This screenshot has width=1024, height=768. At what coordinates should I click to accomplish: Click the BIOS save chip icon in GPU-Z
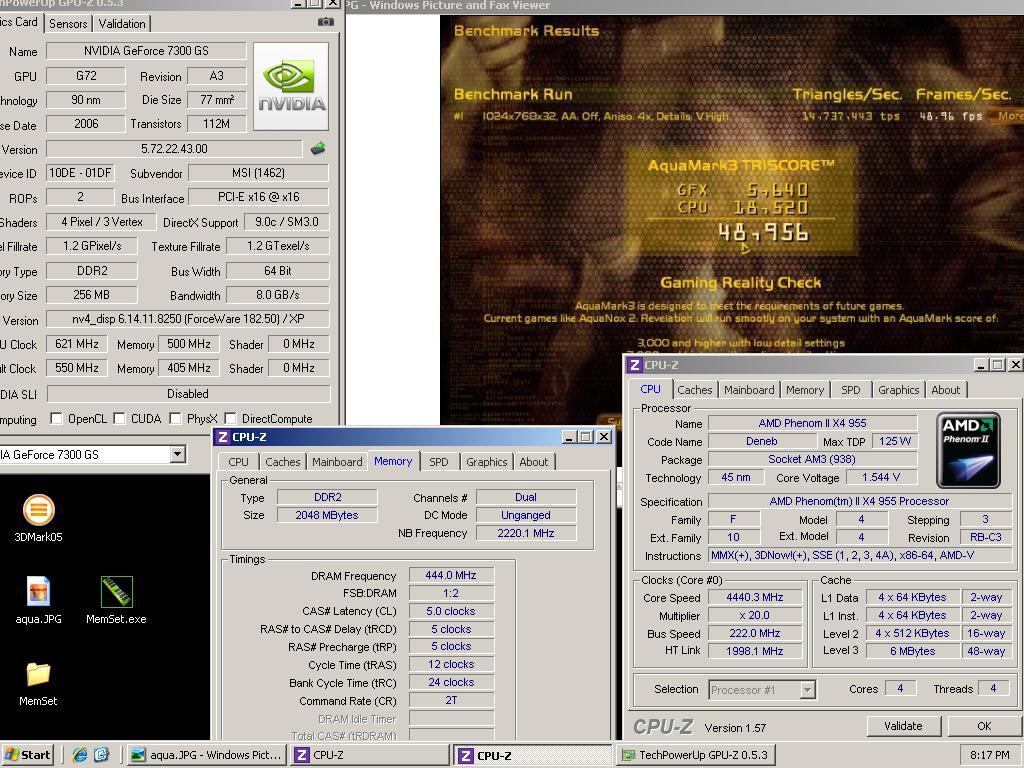coord(318,149)
